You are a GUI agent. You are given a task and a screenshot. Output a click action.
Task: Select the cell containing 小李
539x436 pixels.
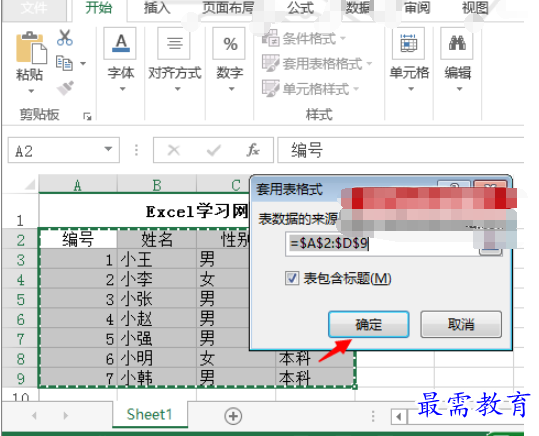pos(157,279)
